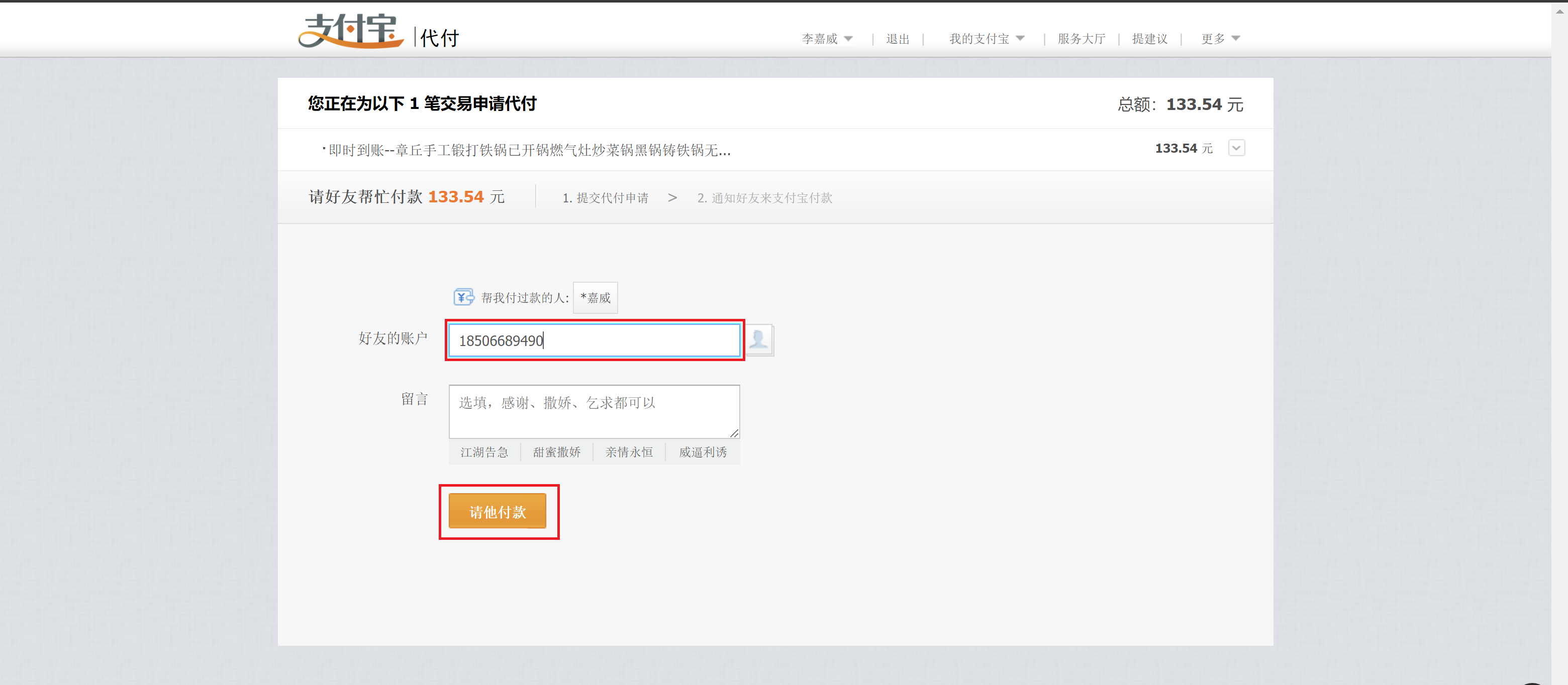Choose the 江湖告急 message template
Image resolution: width=1568 pixels, height=685 pixels.
[484, 452]
